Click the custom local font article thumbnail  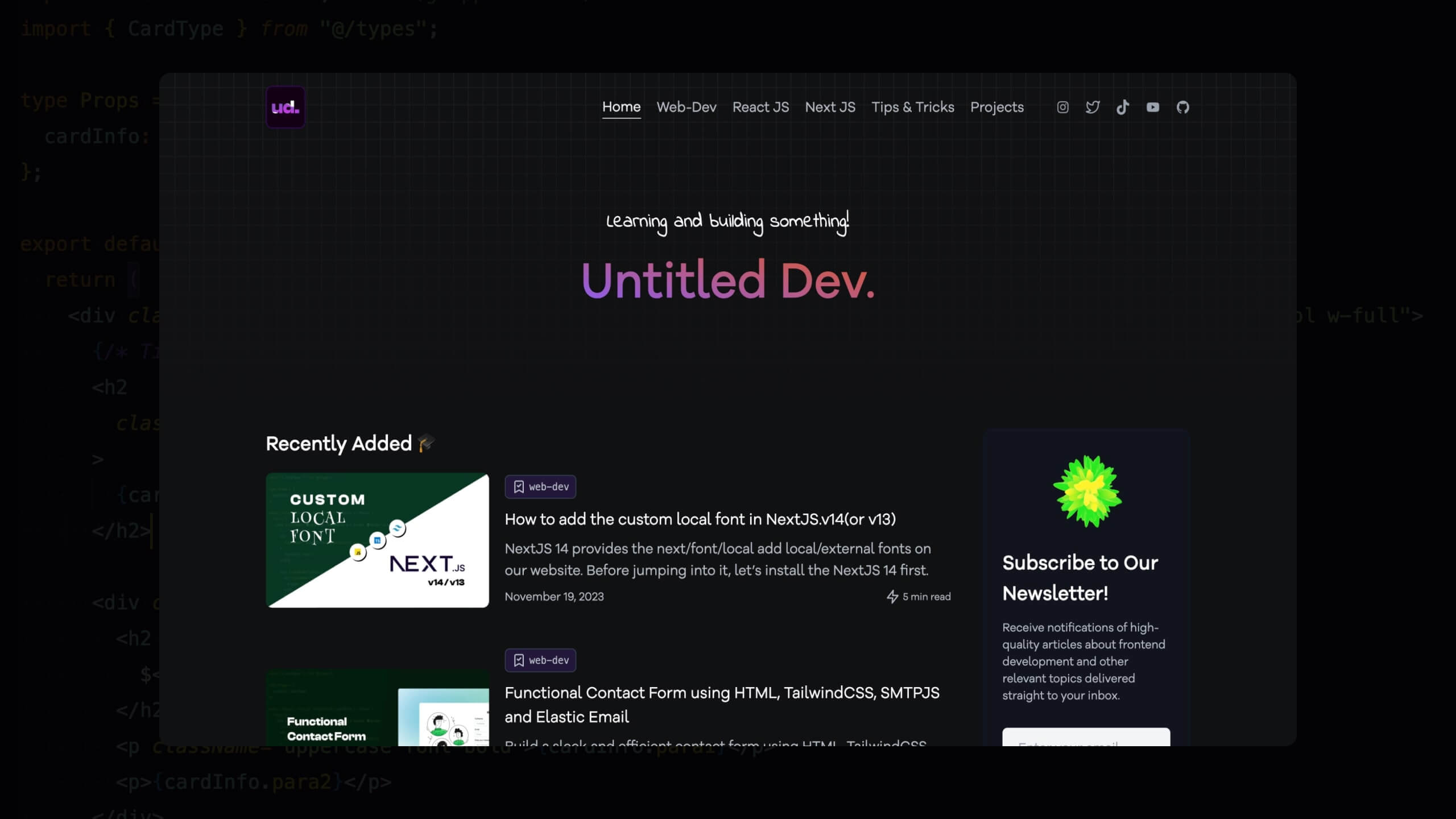(377, 540)
